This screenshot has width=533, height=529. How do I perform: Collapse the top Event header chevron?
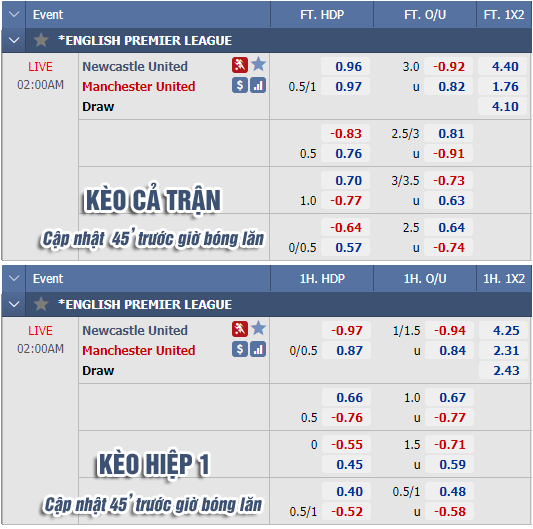click(14, 15)
